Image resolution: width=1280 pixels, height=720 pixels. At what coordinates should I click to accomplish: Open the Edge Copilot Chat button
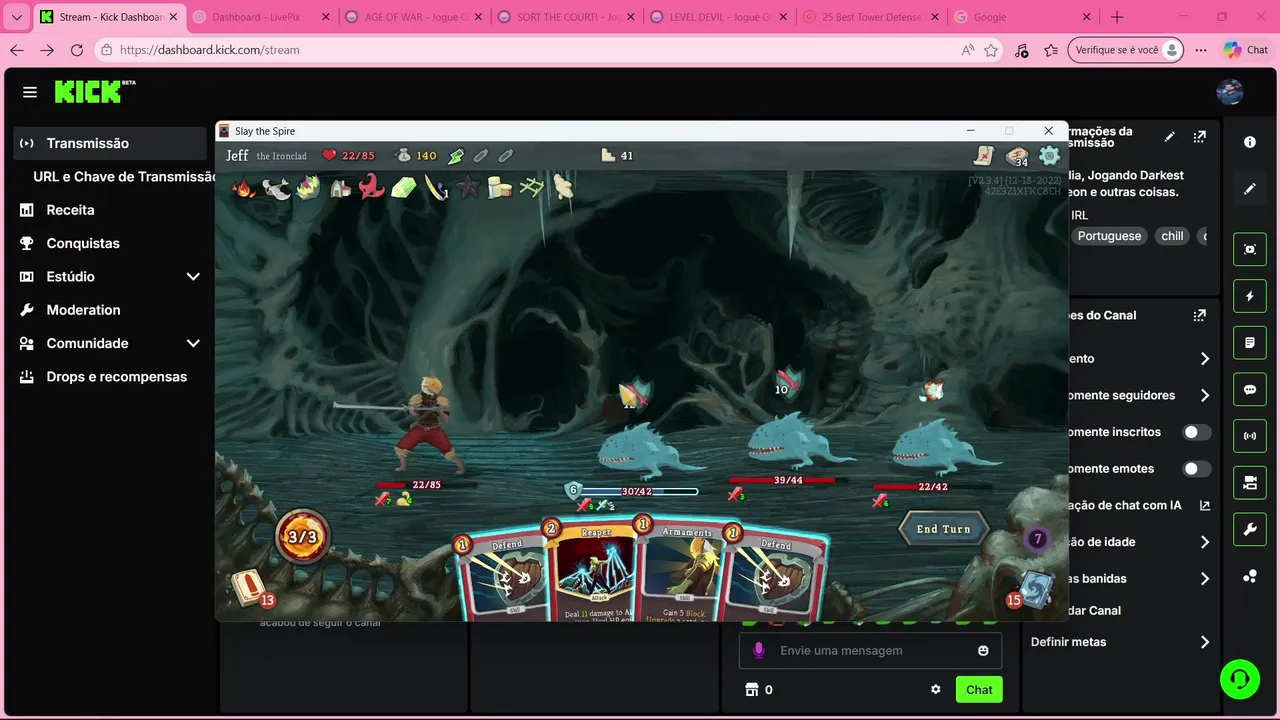(1246, 50)
